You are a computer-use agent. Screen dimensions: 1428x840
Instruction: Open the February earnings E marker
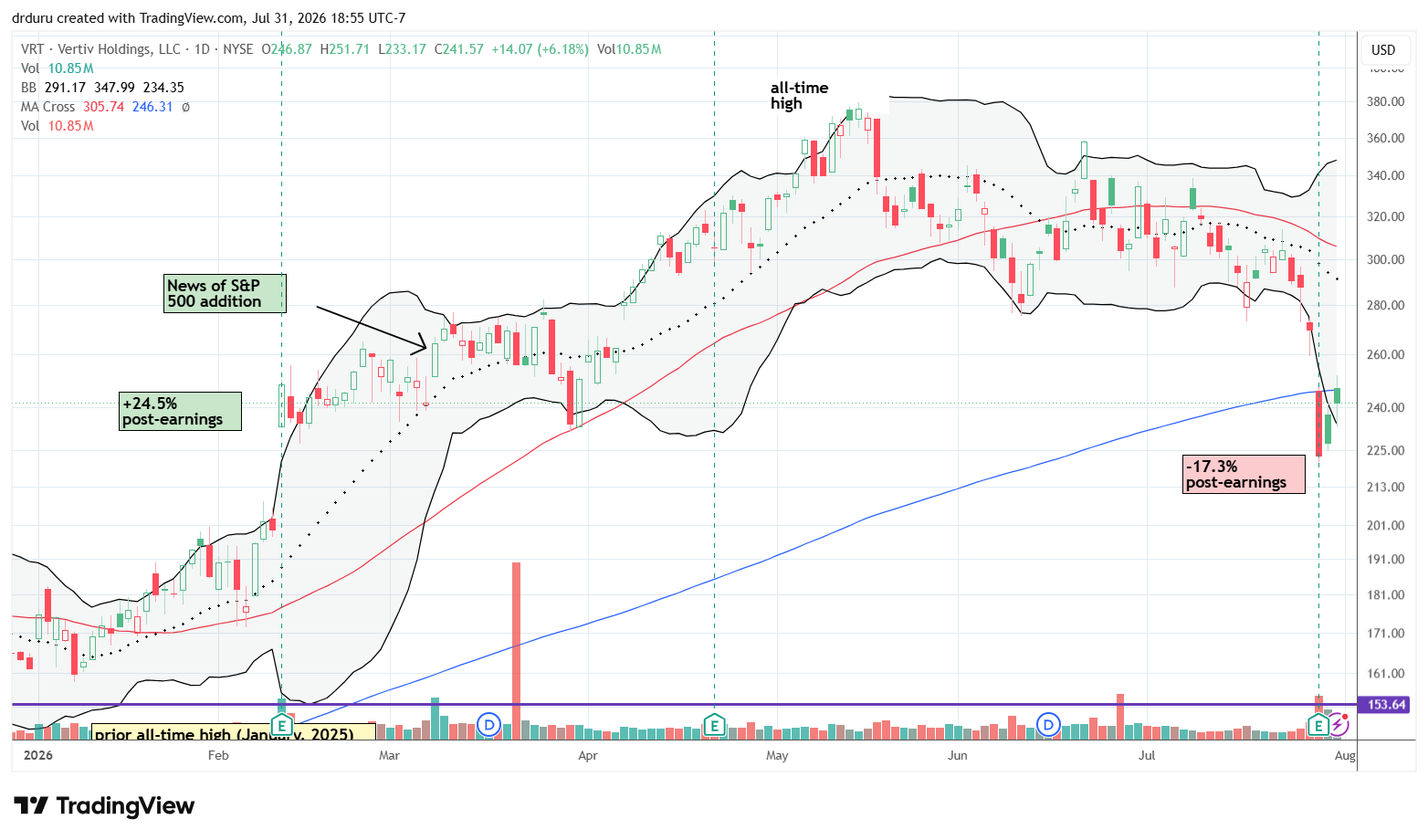[281, 726]
